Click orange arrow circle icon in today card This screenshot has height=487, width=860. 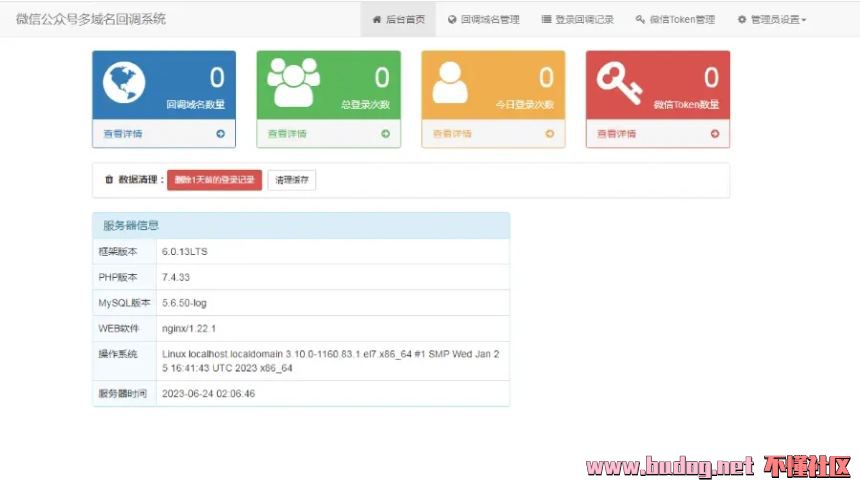[550, 133]
